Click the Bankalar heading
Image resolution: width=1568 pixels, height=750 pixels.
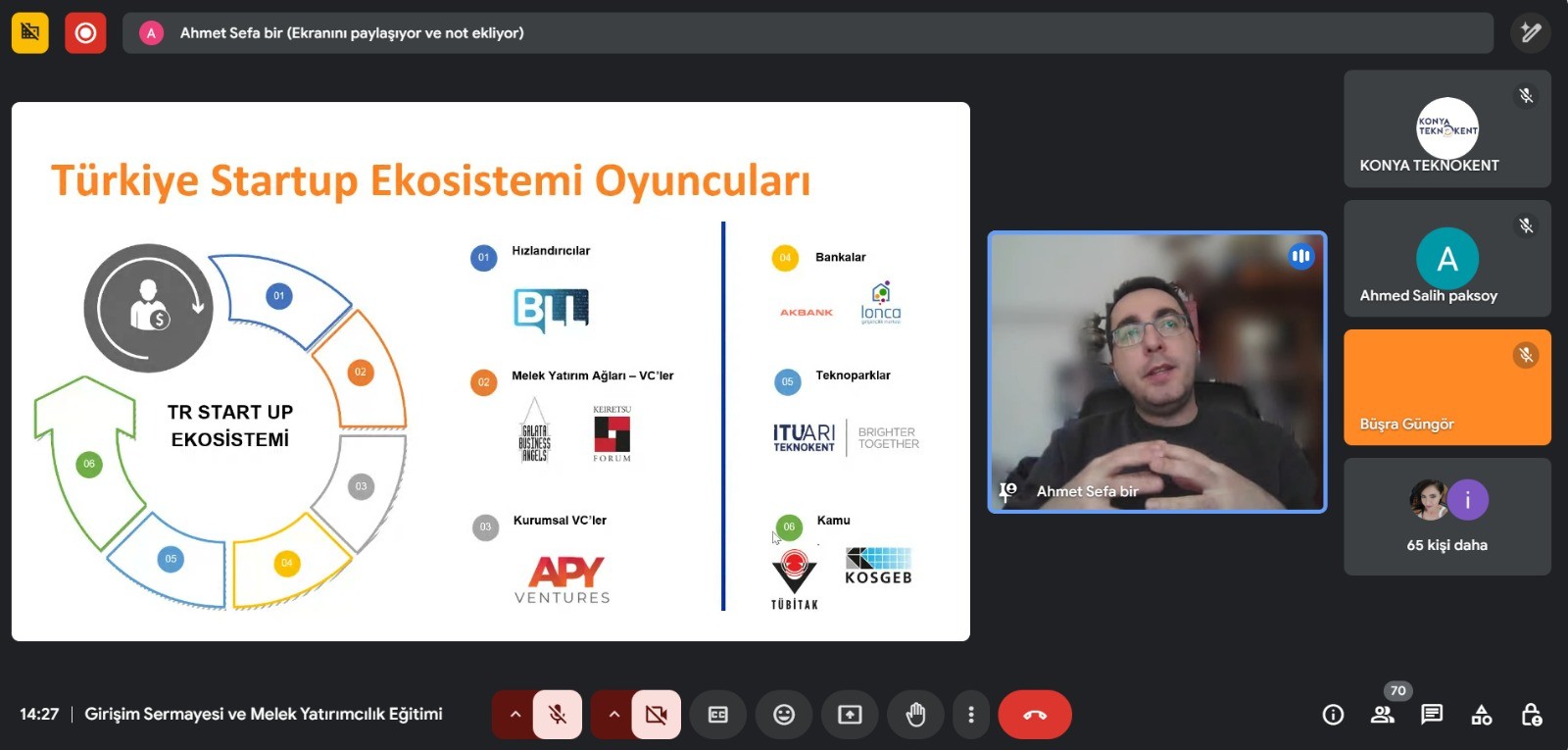(x=840, y=257)
